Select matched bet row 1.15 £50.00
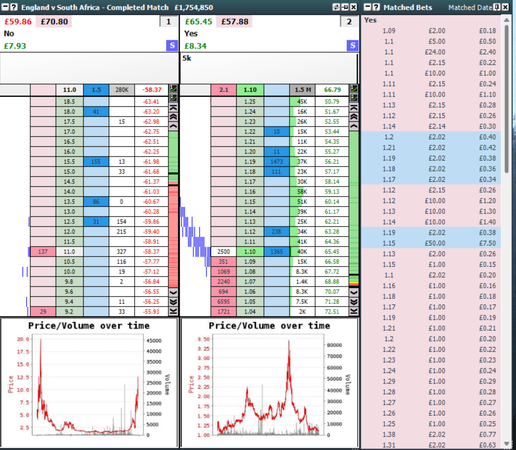Image resolution: width=516 pixels, height=450 pixels. tap(431, 243)
